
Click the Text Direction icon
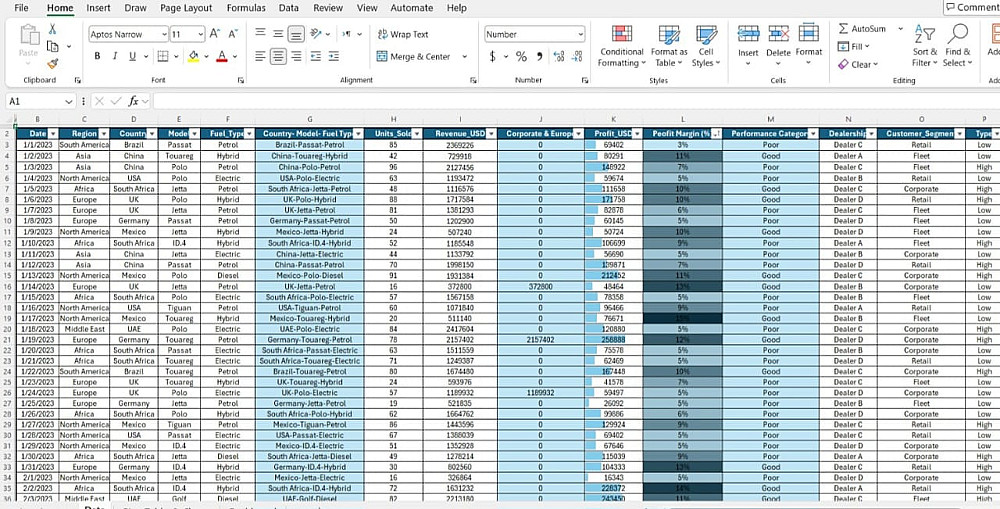(x=347, y=34)
